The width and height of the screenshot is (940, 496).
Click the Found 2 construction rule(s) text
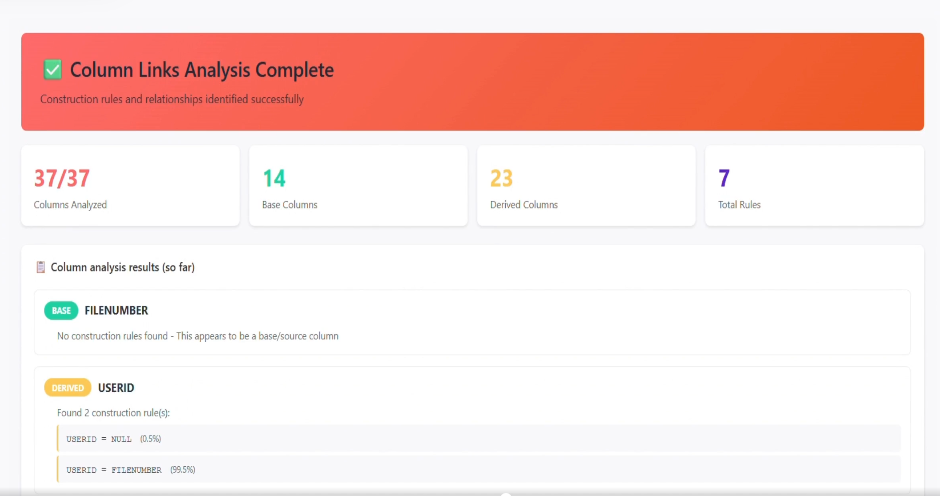pyautogui.click(x=113, y=413)
